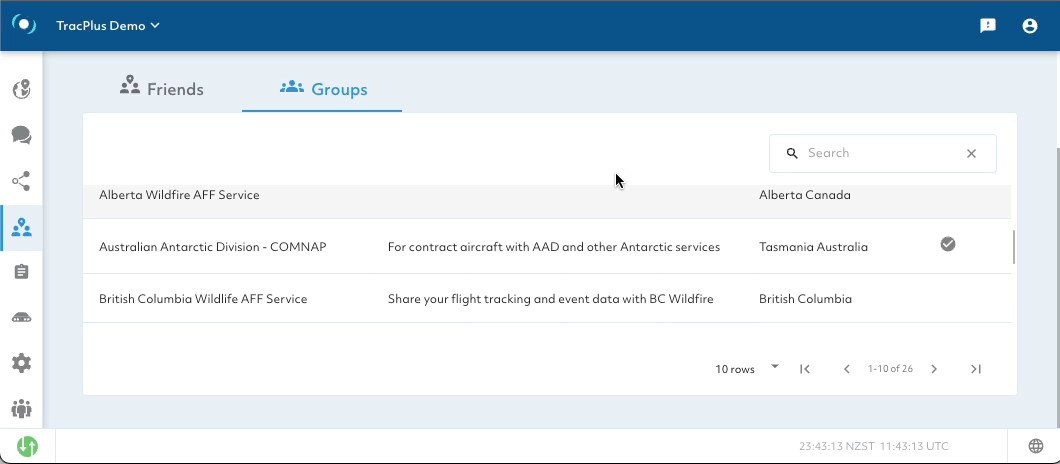The image size is (1060, 464).
Task: Click the feedback icon in the top bar
Action: [x=988, y=26]
